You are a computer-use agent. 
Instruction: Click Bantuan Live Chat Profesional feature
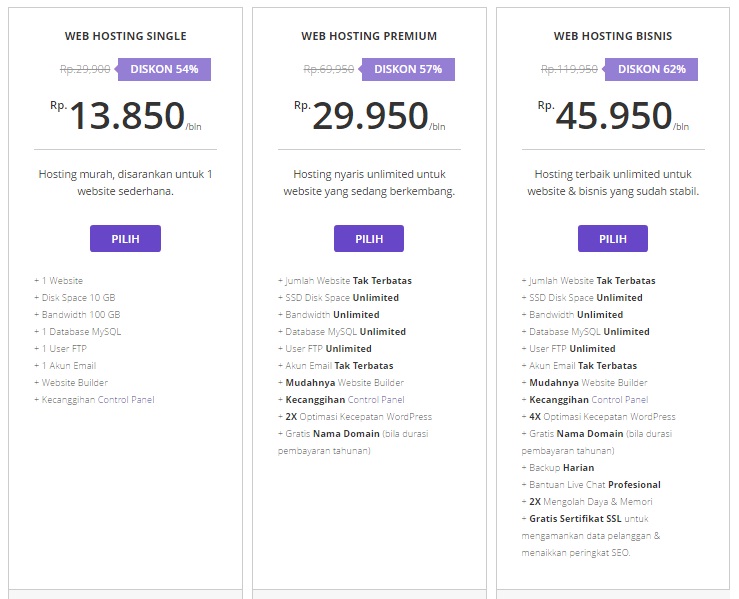[x=594, y=485]
